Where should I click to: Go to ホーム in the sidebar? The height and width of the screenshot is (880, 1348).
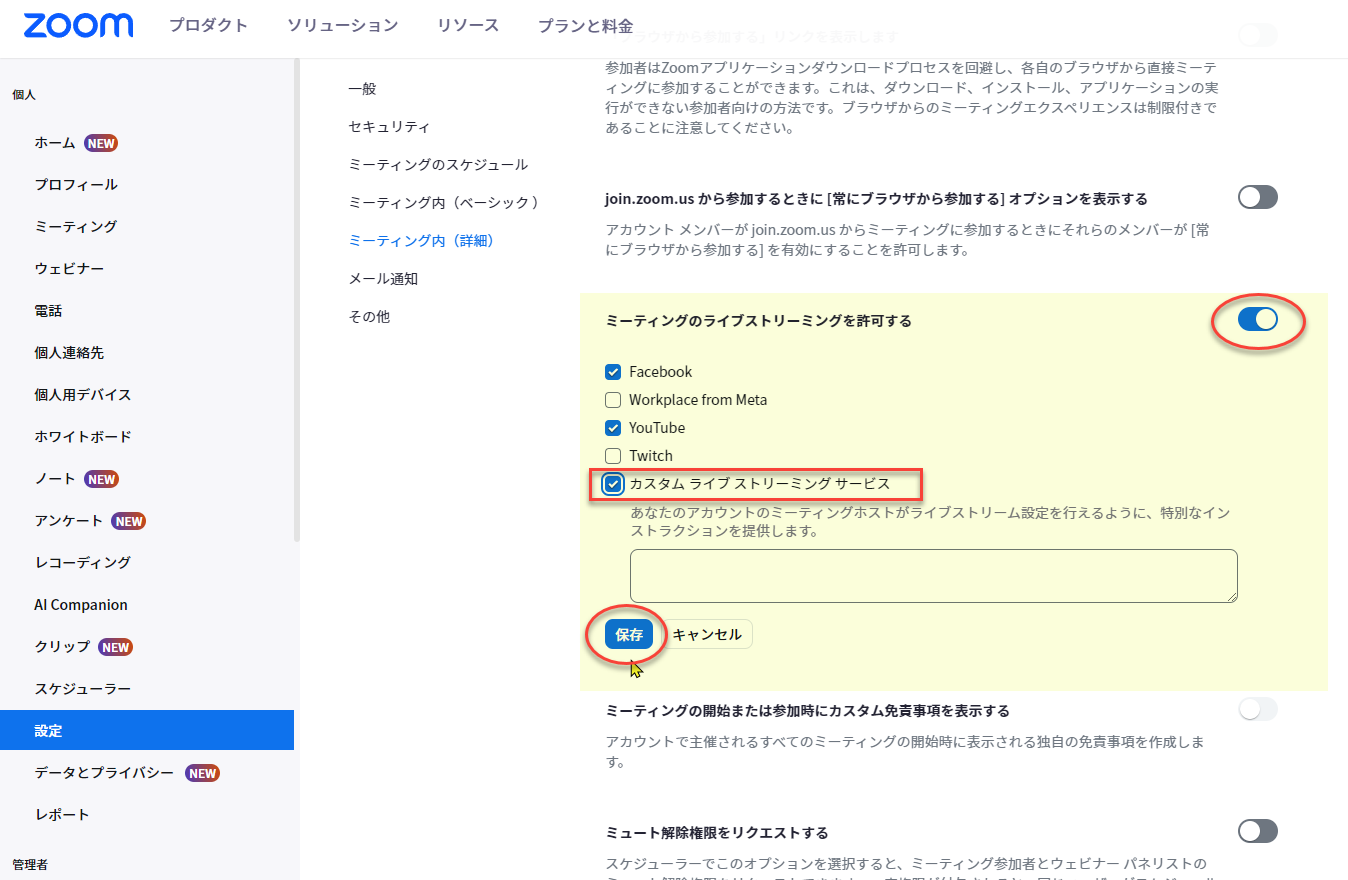pyautogui.click(x=55, y=143)
